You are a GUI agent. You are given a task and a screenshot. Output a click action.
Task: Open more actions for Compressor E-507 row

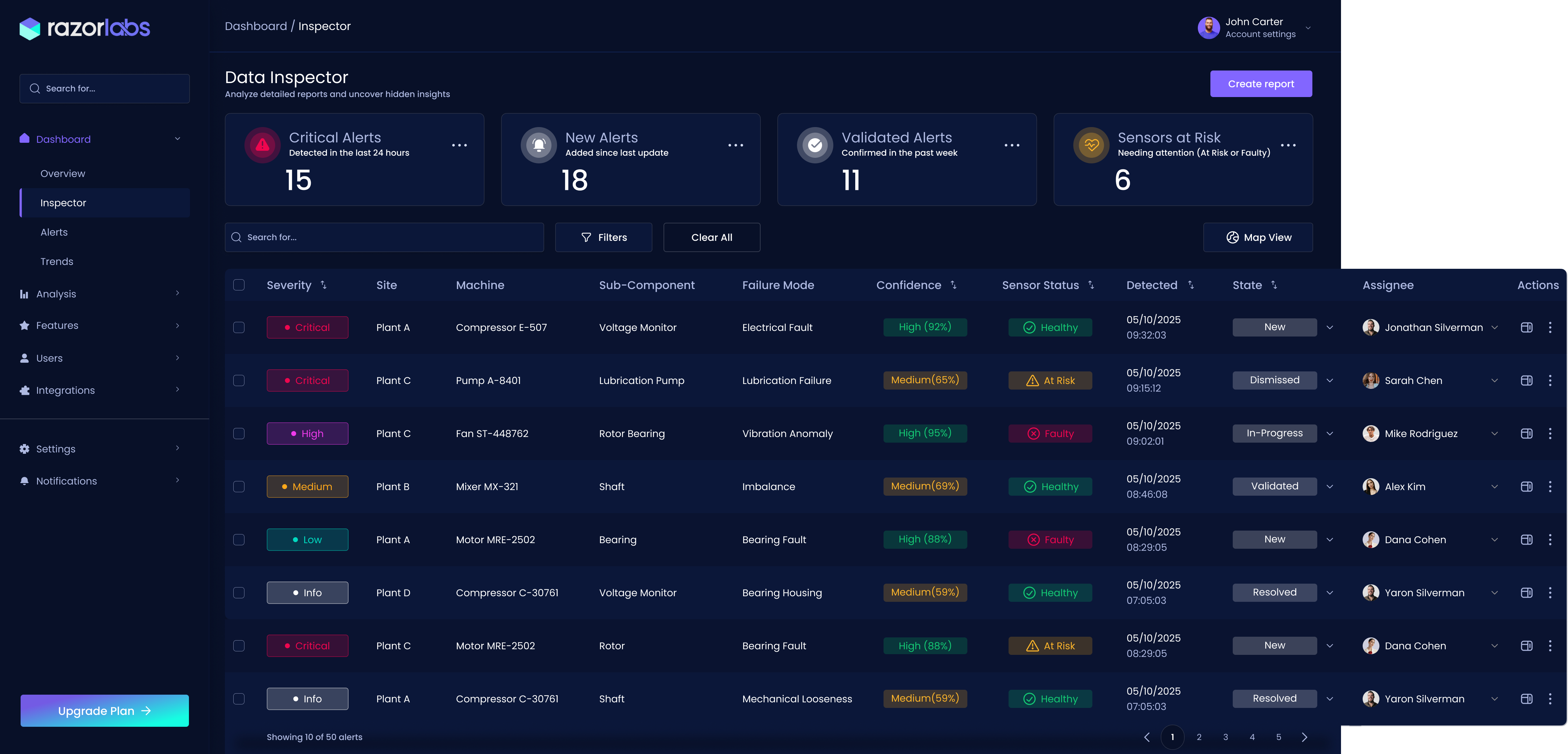click(x=1550, y=327)
